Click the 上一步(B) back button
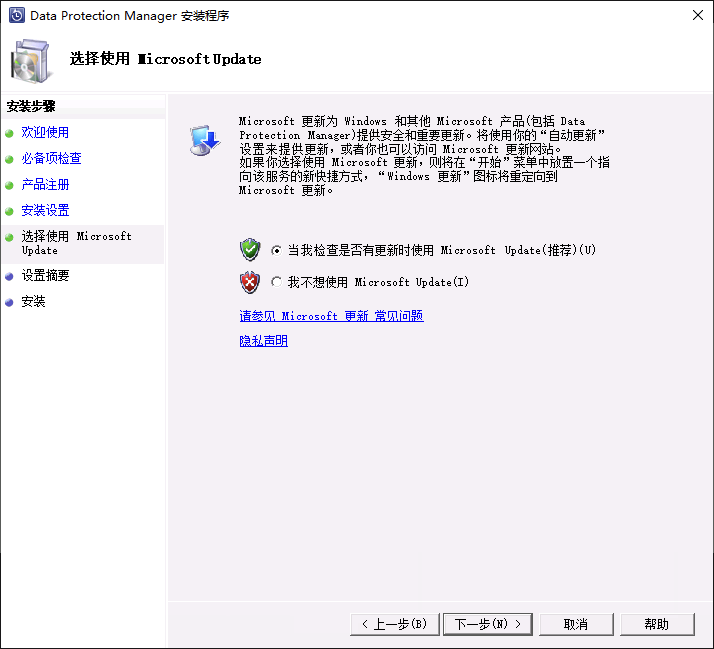 tap(395, 624)
